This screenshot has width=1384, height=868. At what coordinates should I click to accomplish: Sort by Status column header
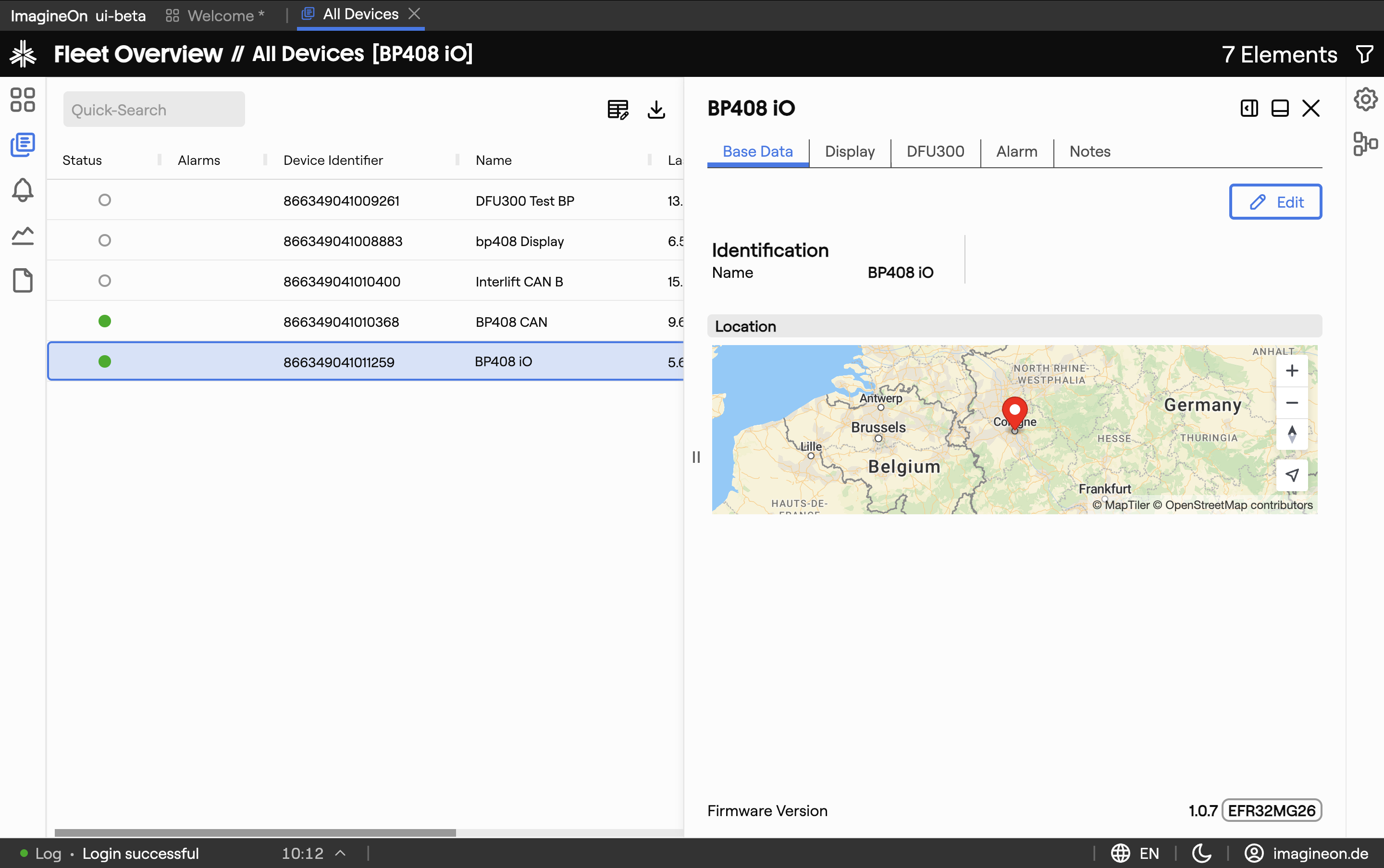pos(82,161)
